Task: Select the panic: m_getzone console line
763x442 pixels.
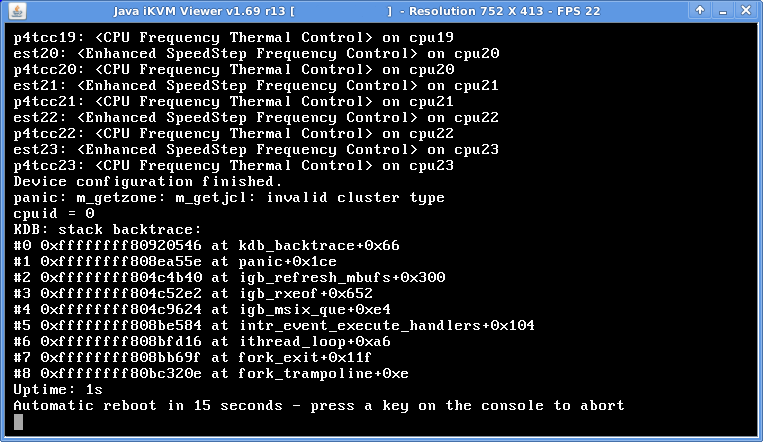Action: (229, 198)
